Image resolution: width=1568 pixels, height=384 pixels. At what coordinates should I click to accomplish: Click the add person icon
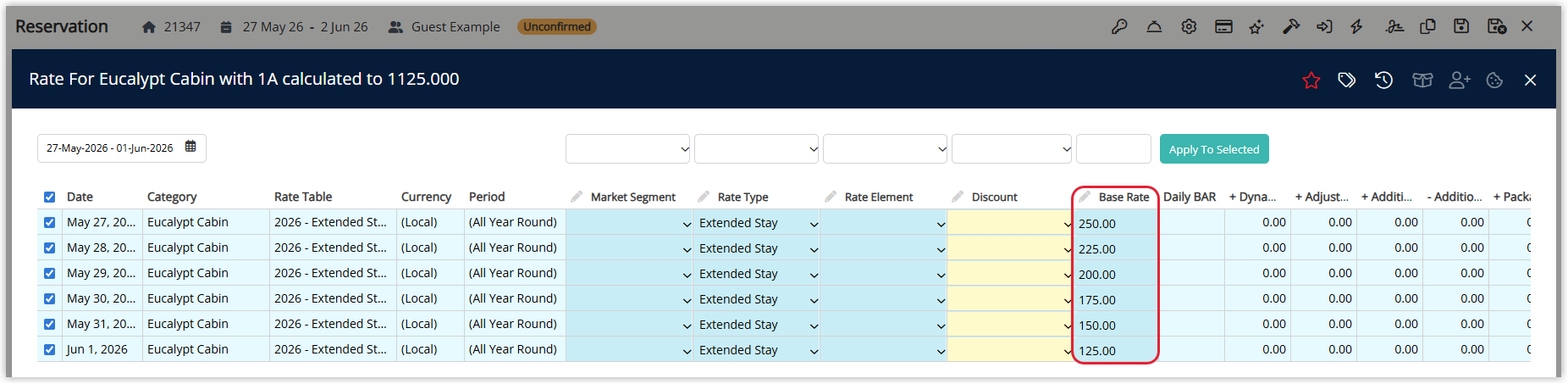(x=1460, y=80)
